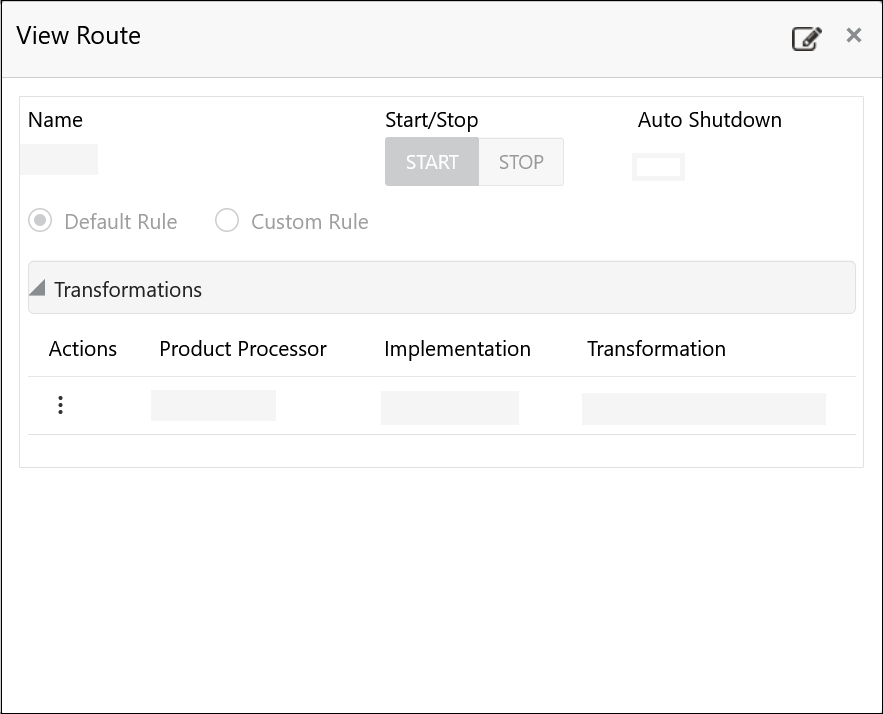Click the Implementation column header
This screenshot has height=714, width=883.
[457, 349]
